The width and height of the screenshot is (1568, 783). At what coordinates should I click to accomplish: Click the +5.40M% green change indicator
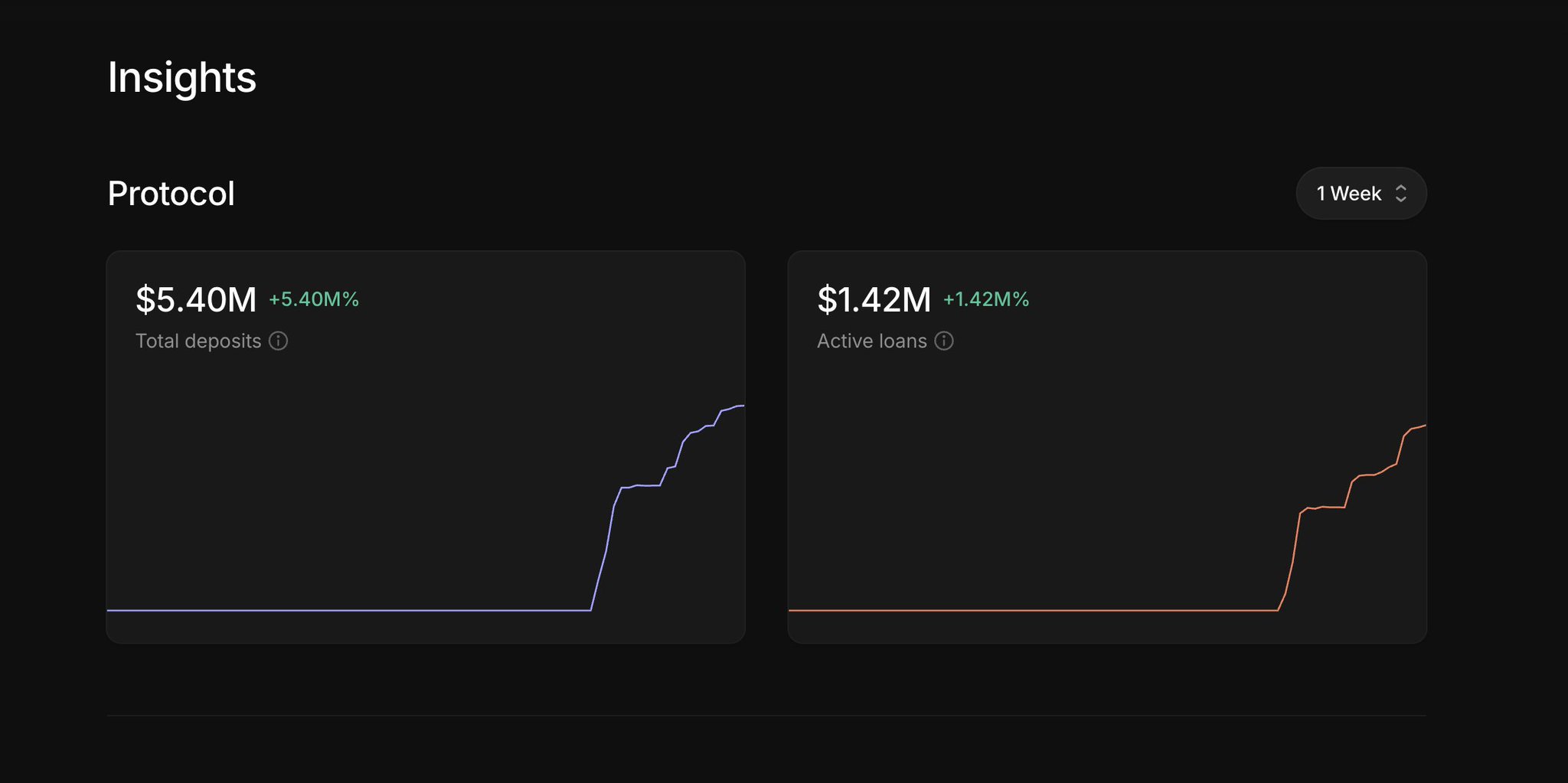313,299
